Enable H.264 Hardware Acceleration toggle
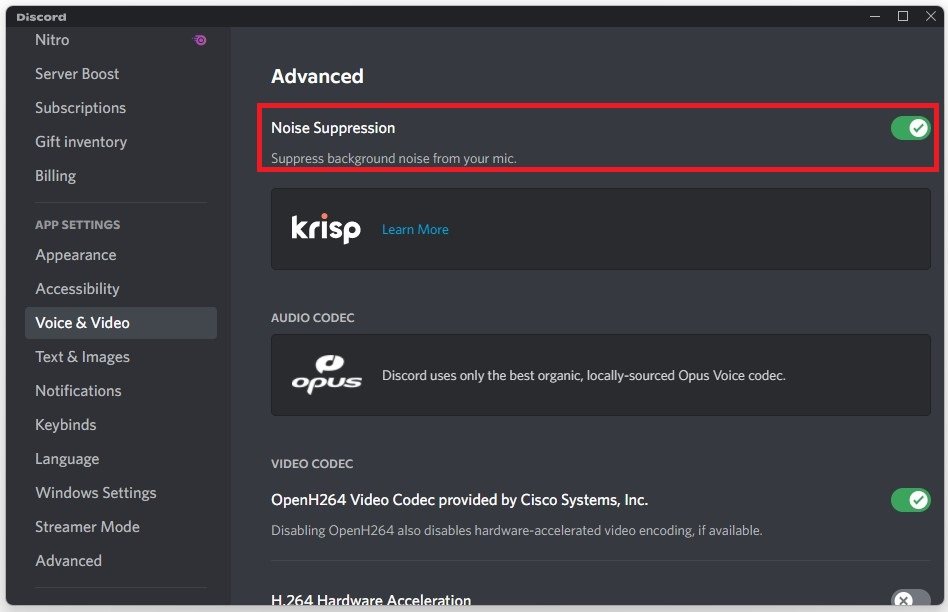This screenshot has width=948, height=612. tap(911, 599)
